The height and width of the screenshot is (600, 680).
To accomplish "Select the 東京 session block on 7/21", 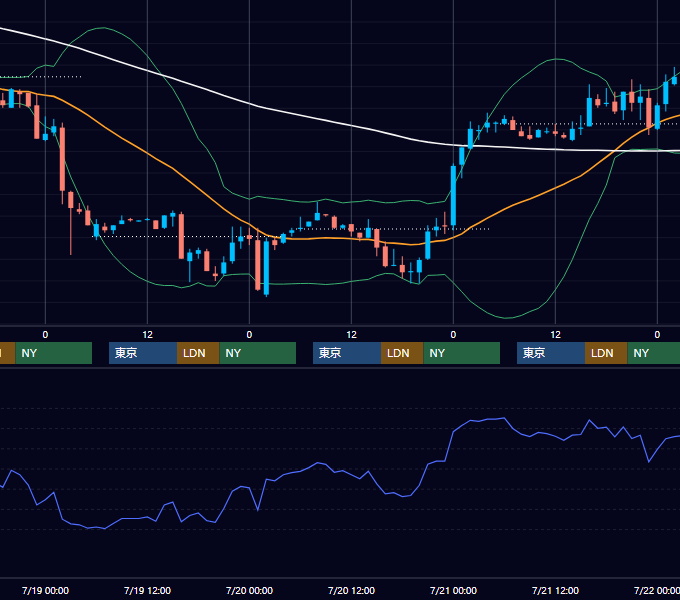I will (x=551, y=353).
